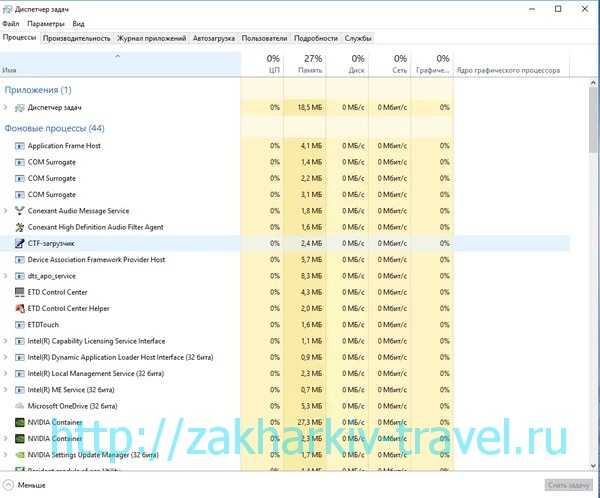Open the Вид menu
Screen dimensions: 600x498
(78, 24)
